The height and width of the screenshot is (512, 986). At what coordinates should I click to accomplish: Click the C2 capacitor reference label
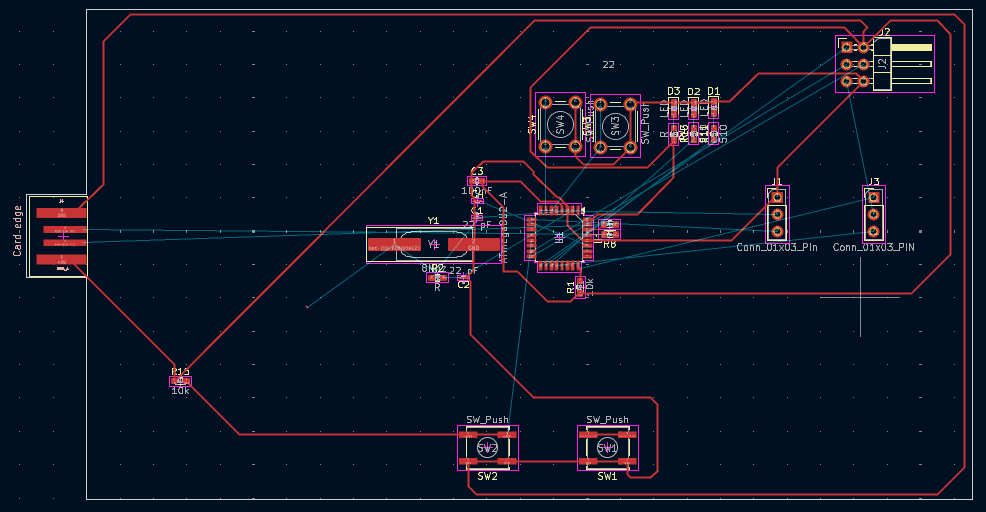coord(463,285)
